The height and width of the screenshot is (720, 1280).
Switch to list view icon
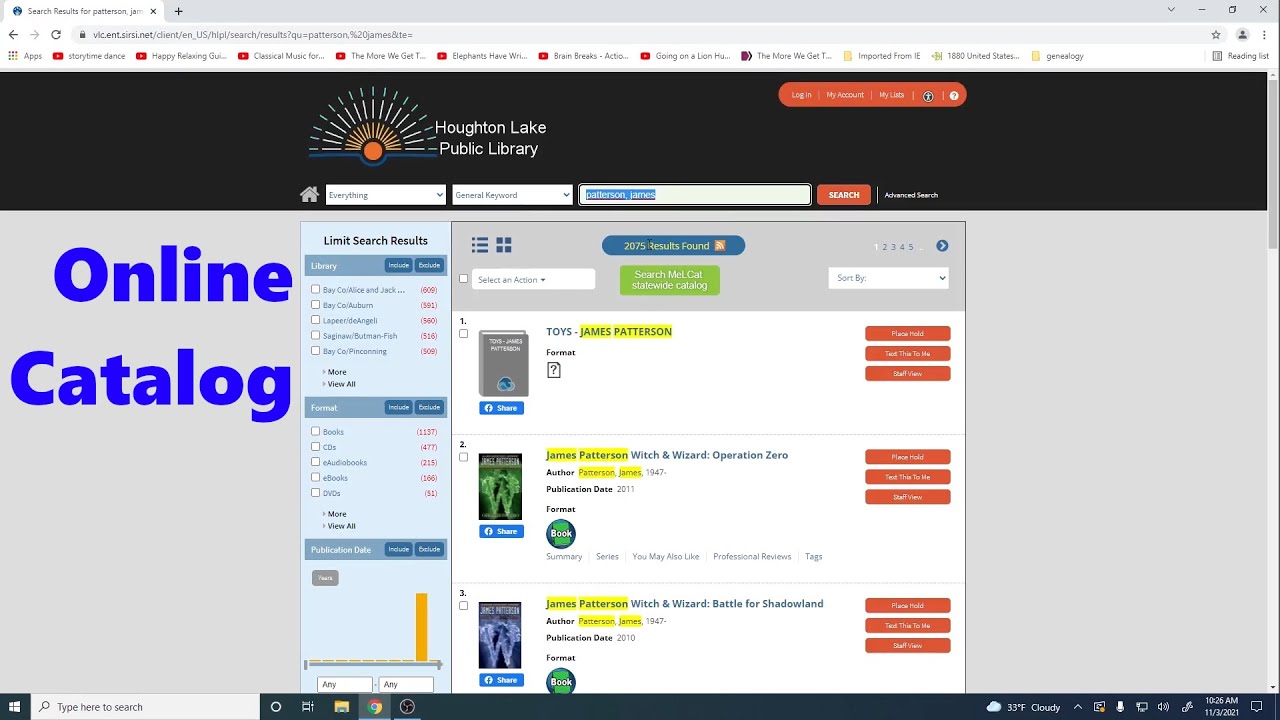point(480,245)
